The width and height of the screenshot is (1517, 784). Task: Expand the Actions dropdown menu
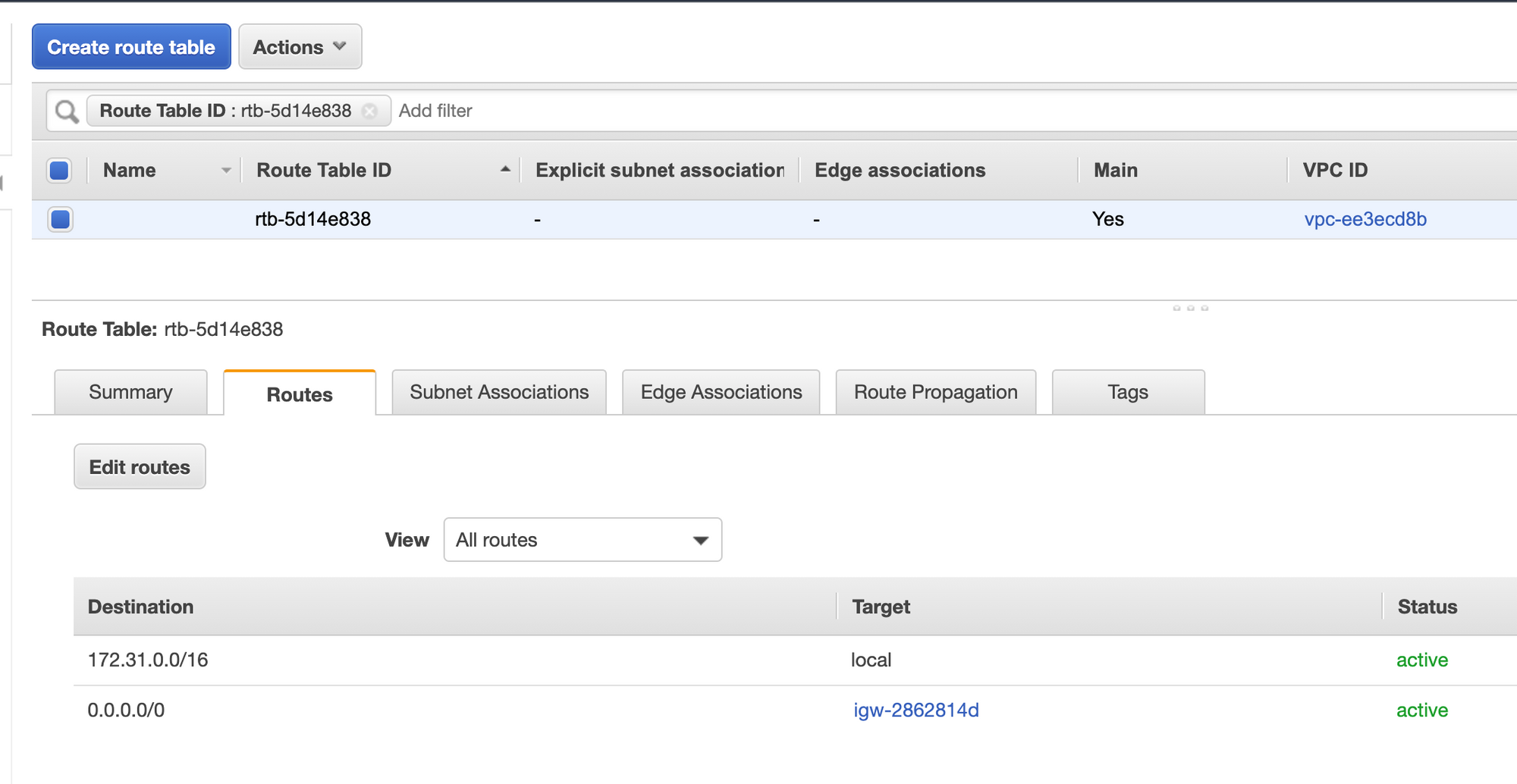coord(300,47)
